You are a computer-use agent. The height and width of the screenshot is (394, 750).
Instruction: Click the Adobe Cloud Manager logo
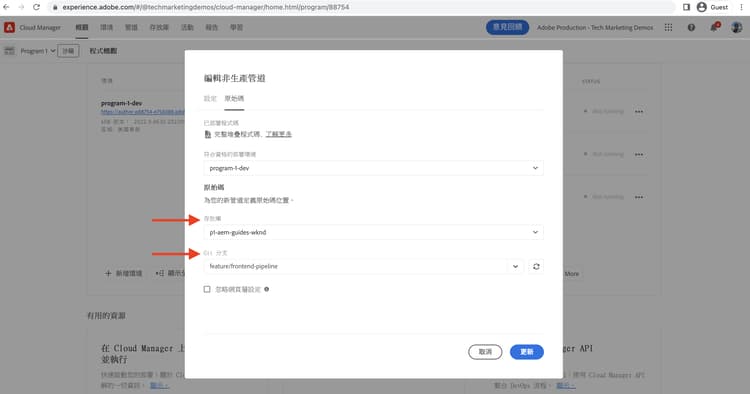pyautogui.click(x=9, y=27)
